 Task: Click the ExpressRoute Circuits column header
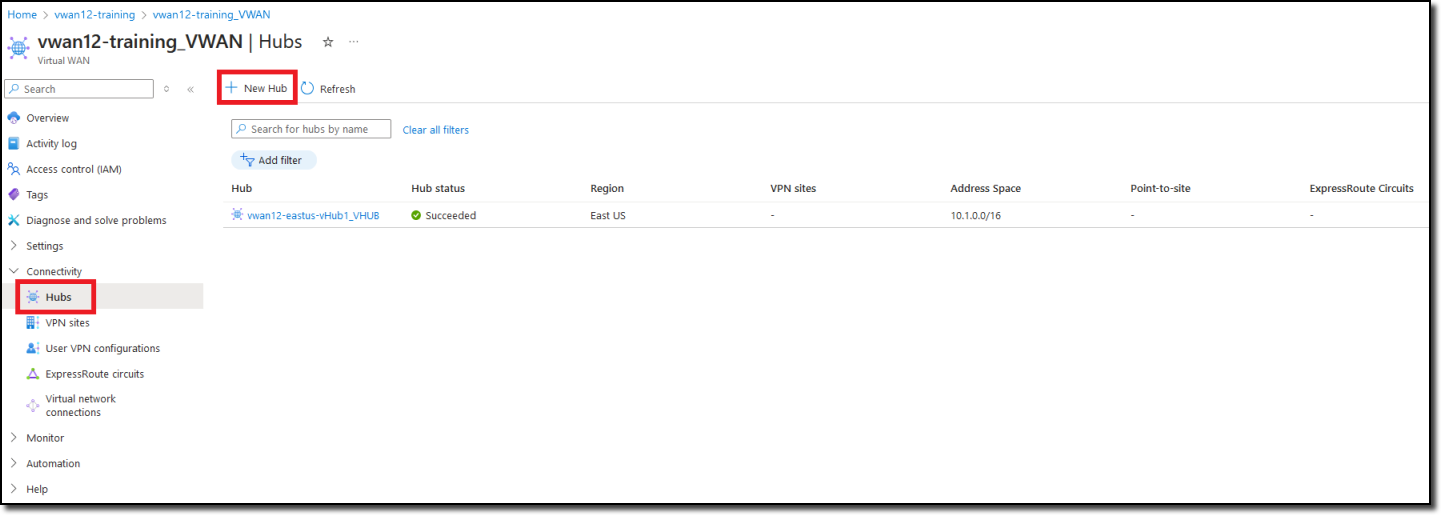click(x=1362, y=188)
